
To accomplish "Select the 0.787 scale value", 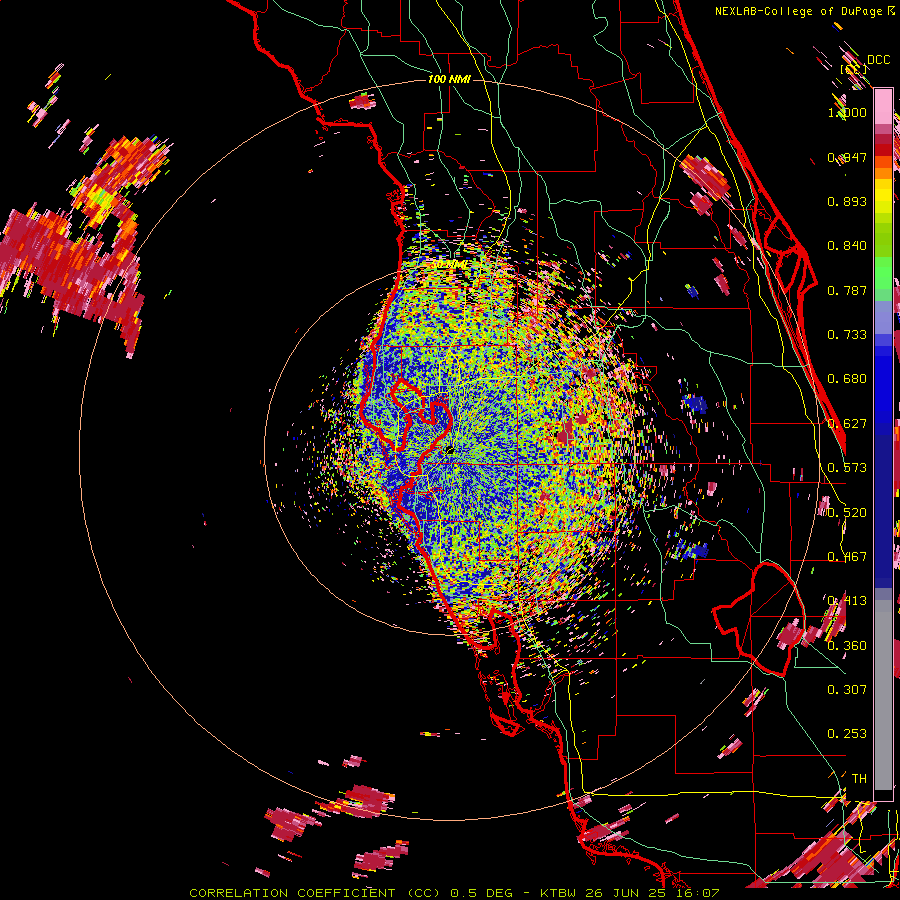I will point(847,290).
